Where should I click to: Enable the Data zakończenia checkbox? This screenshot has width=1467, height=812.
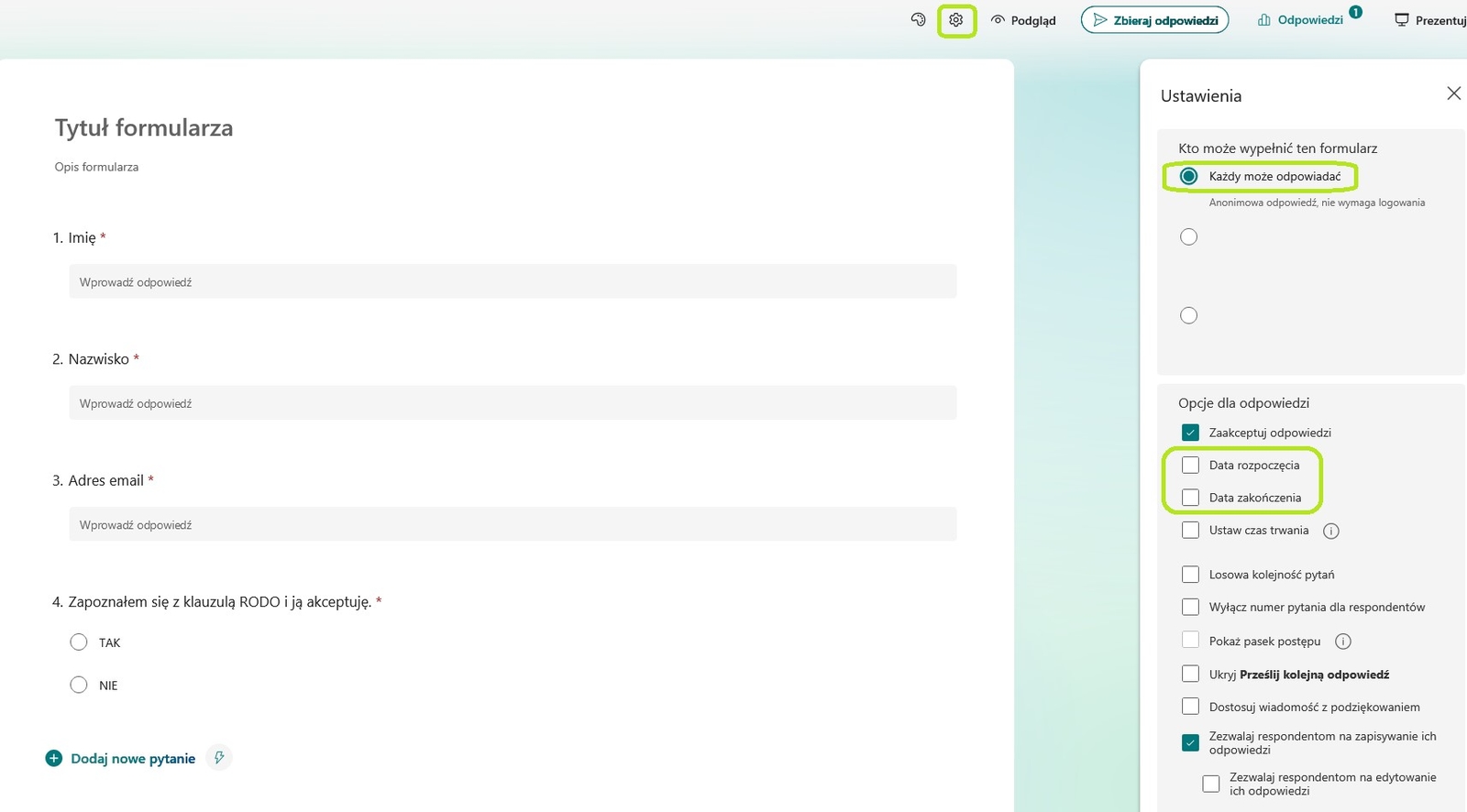(x=1190, y=498)
